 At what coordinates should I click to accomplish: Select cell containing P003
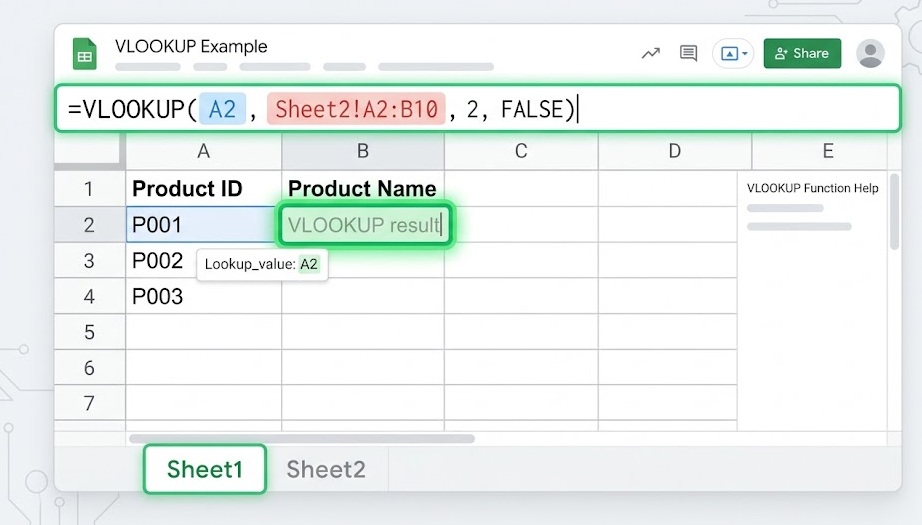(203, 296)
